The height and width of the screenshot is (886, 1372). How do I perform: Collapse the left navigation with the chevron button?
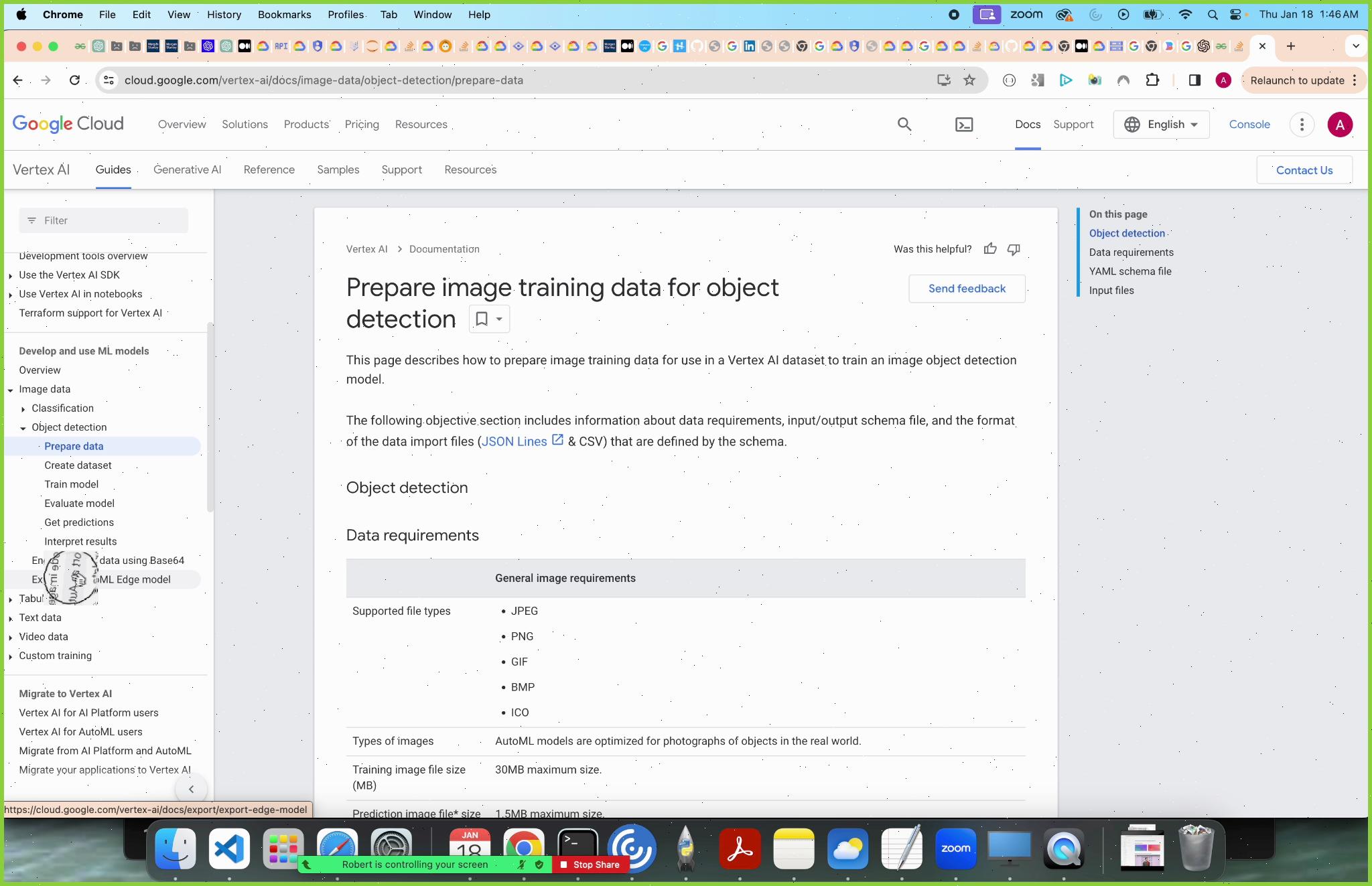coord(191,789)
